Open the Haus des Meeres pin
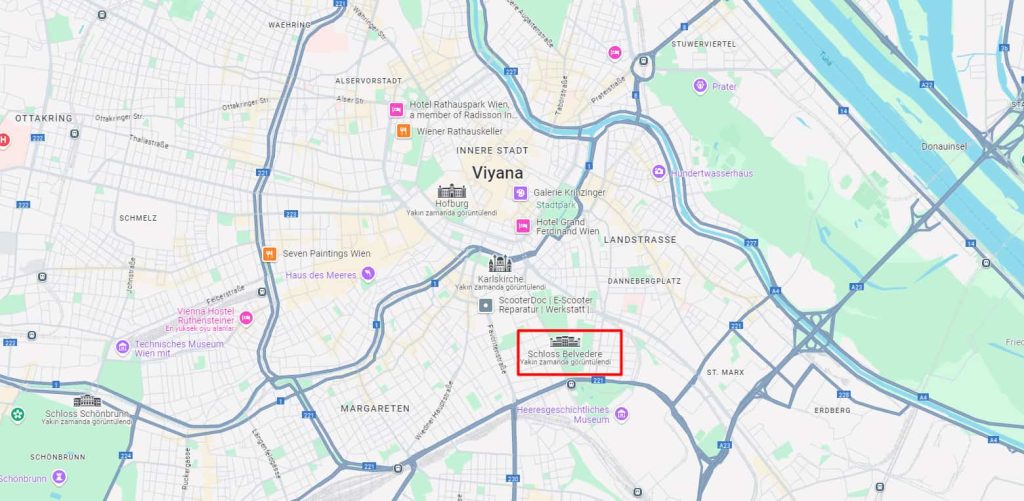The width and height of the screenshot is (1024, 501). pyautogui.click(x=368, y=273)
